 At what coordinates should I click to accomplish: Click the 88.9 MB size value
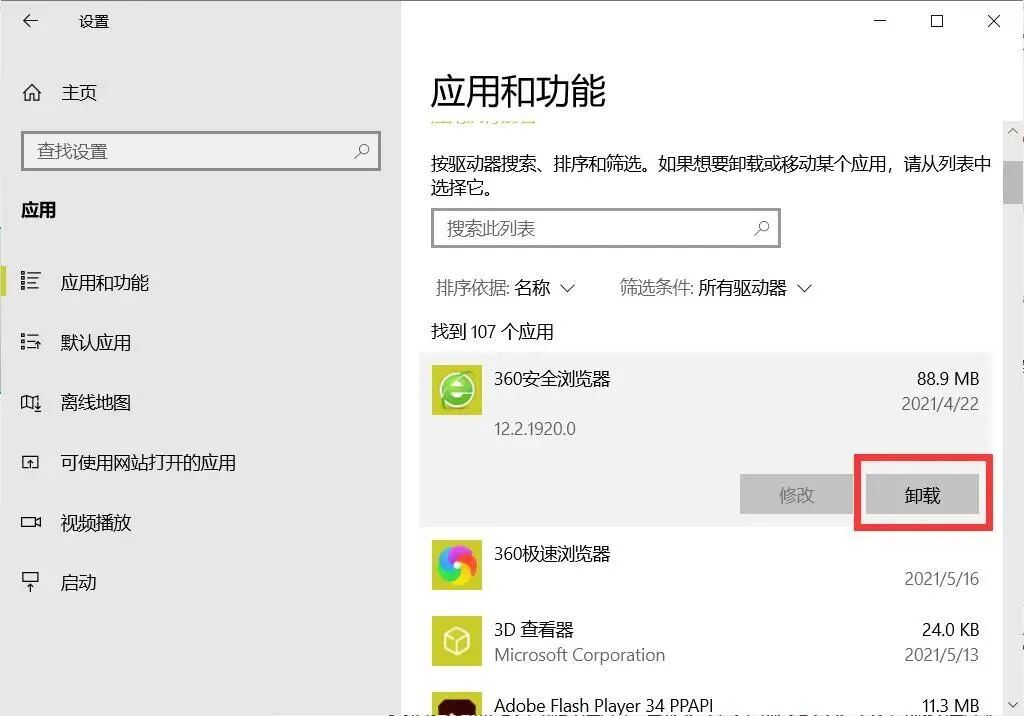(948, 378)
